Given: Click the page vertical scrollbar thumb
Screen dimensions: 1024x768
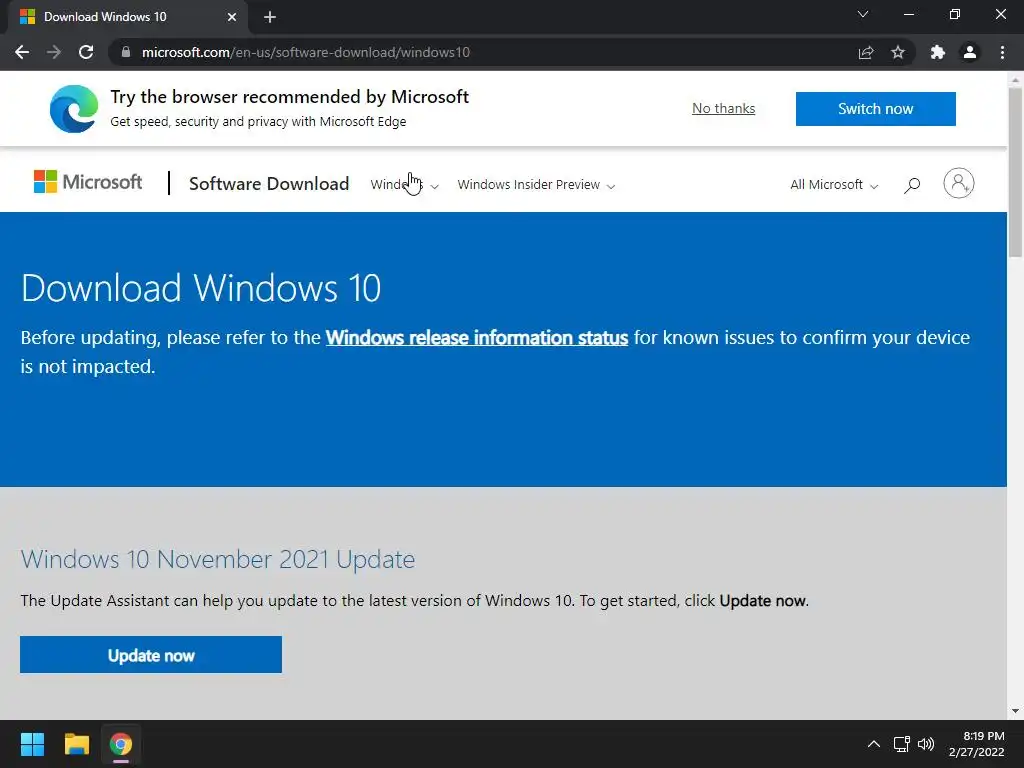Looking at the screenshot, I should [1016, 171].
